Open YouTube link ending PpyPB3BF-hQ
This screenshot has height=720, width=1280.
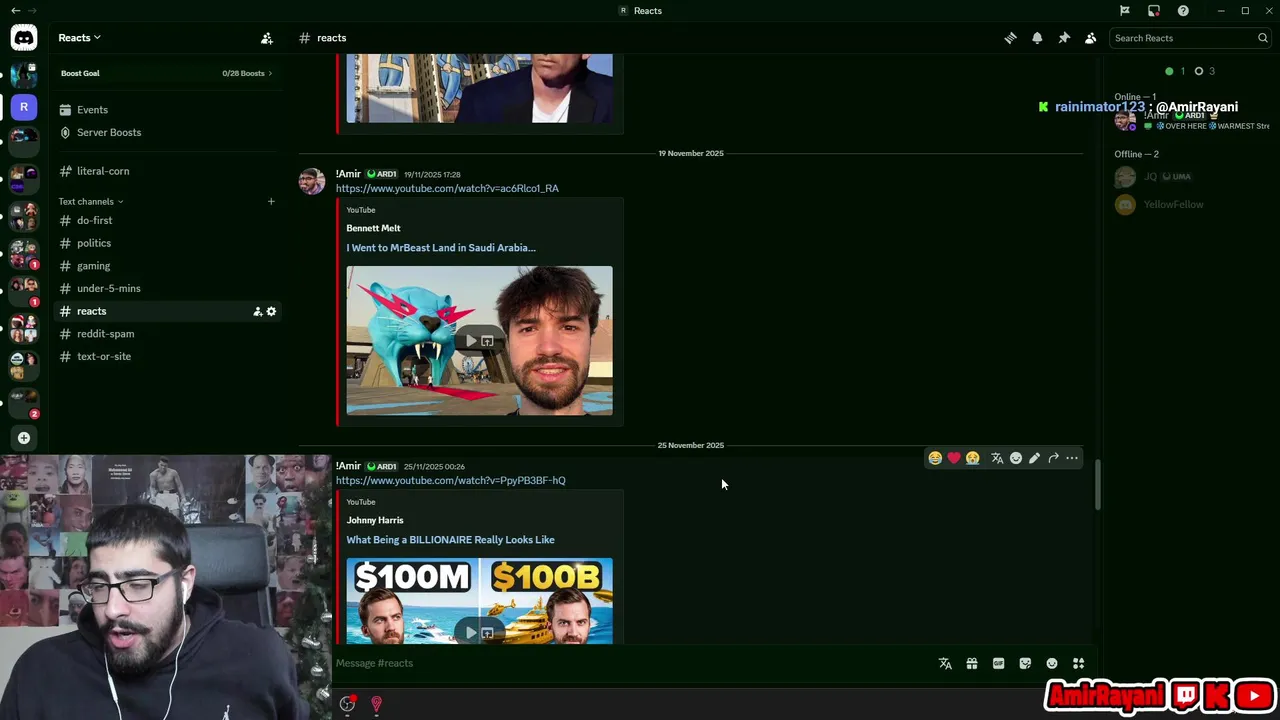tap(451, 480)
